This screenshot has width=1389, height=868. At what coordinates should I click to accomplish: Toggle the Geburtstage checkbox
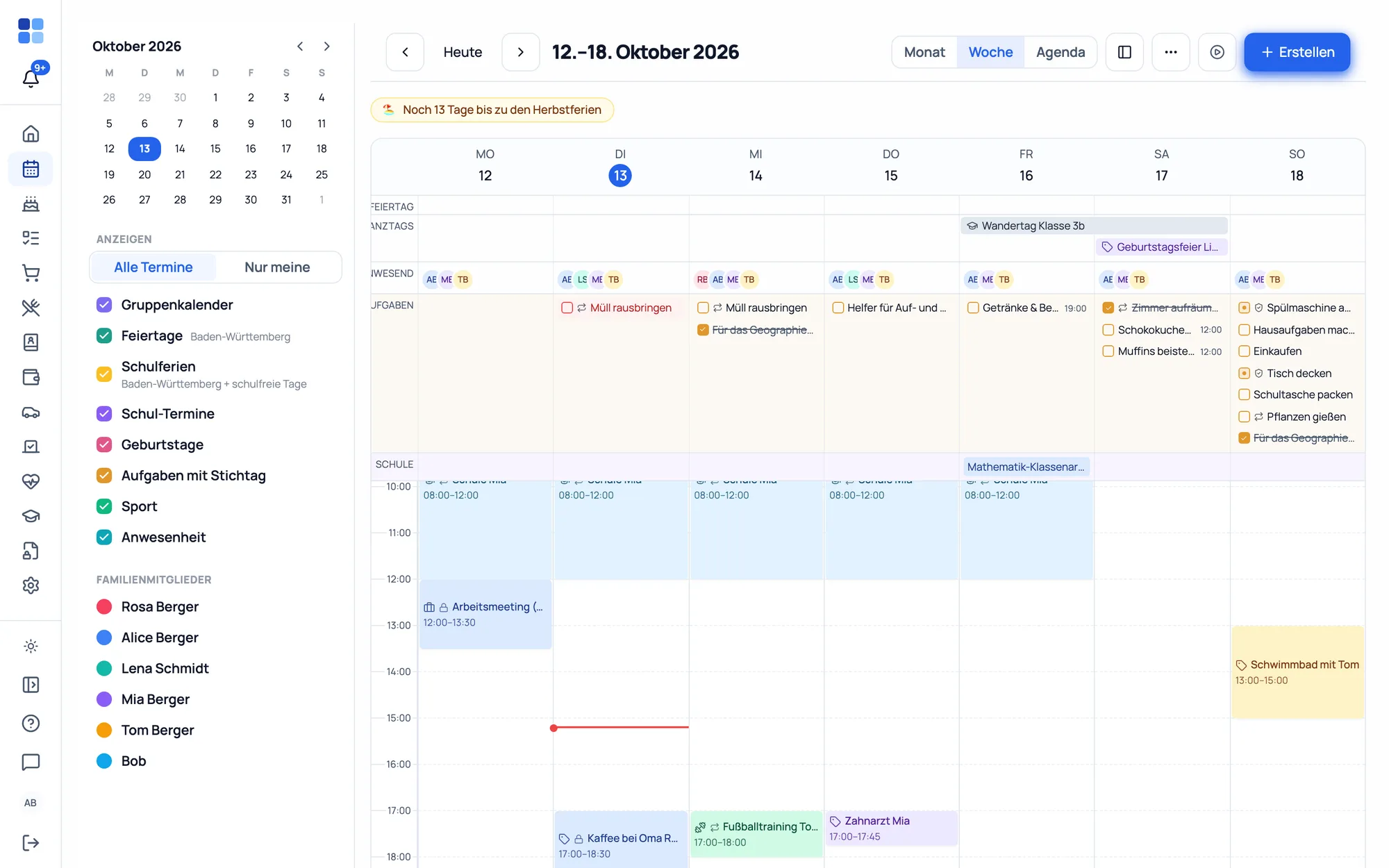pos(104,444)
